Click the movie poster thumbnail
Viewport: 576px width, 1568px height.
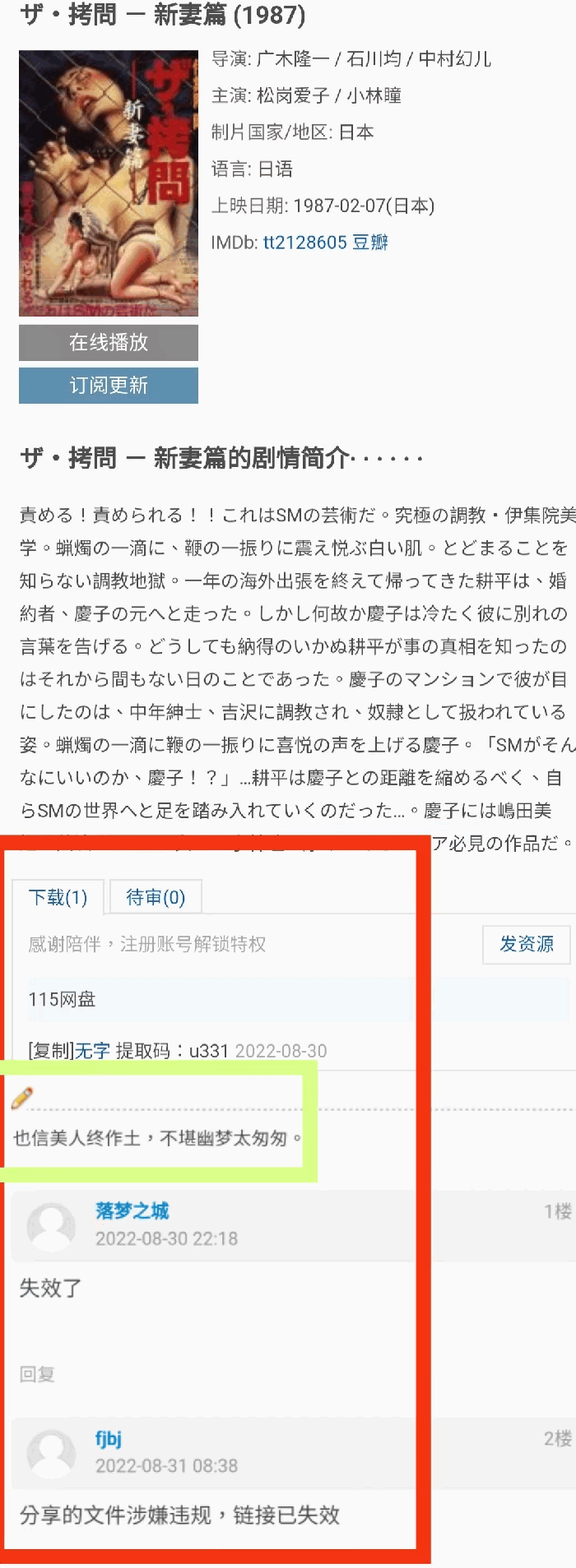click(109, 183)
